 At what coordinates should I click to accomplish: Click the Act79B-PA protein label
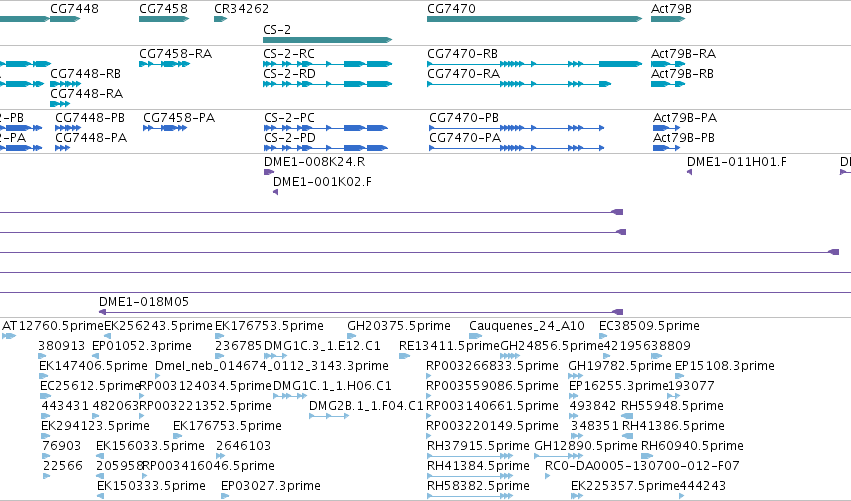(x=685, y=118)
